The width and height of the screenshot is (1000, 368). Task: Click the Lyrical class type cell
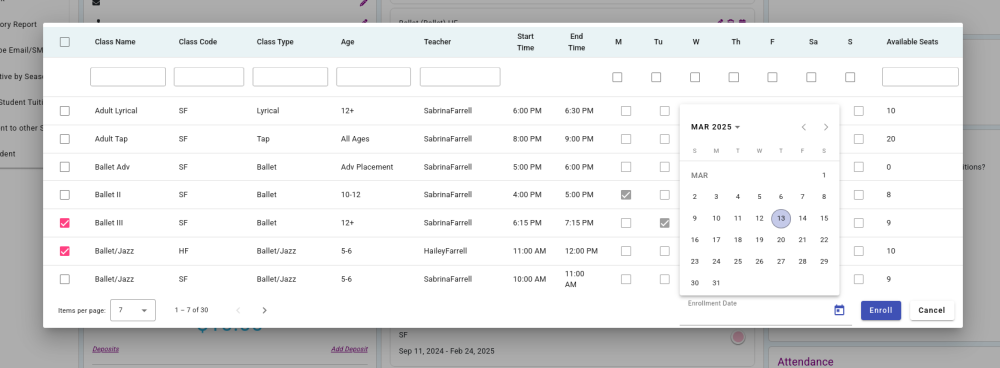click(268, 111)
